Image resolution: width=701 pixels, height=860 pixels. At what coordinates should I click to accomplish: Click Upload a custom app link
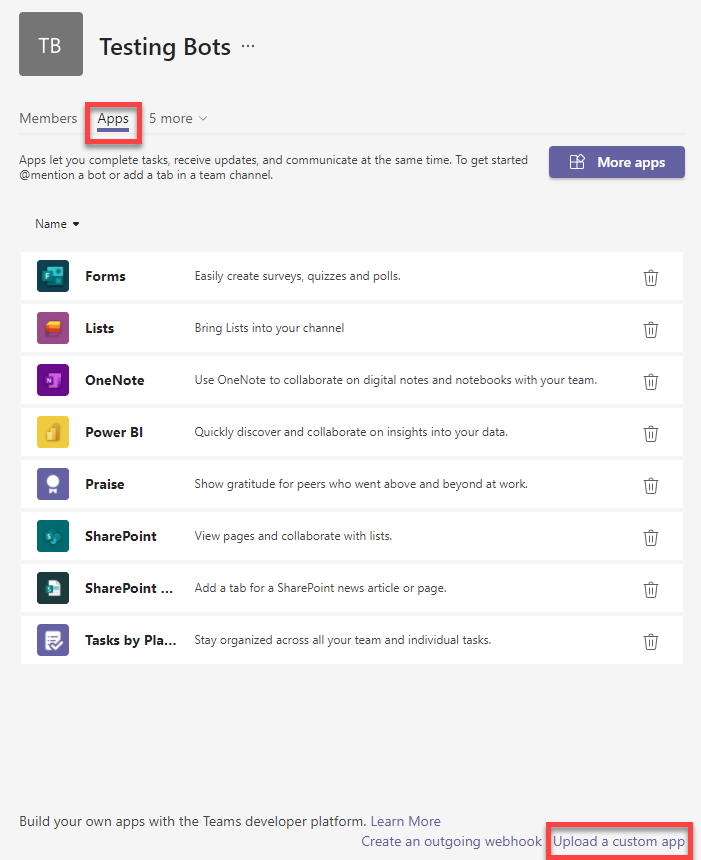(x=619, y=841)
